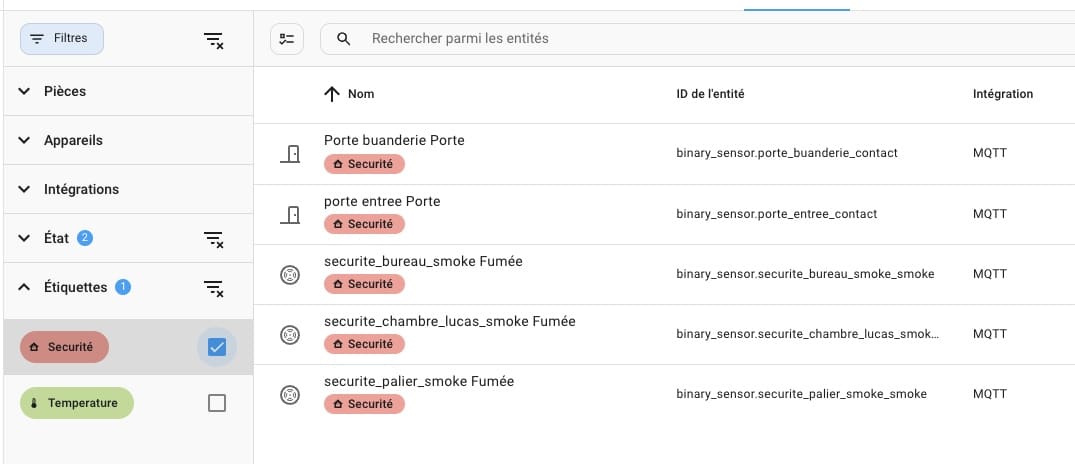Click the red Securité label chip in sidebar
1075x464 pixels.
tap(64, 347)
